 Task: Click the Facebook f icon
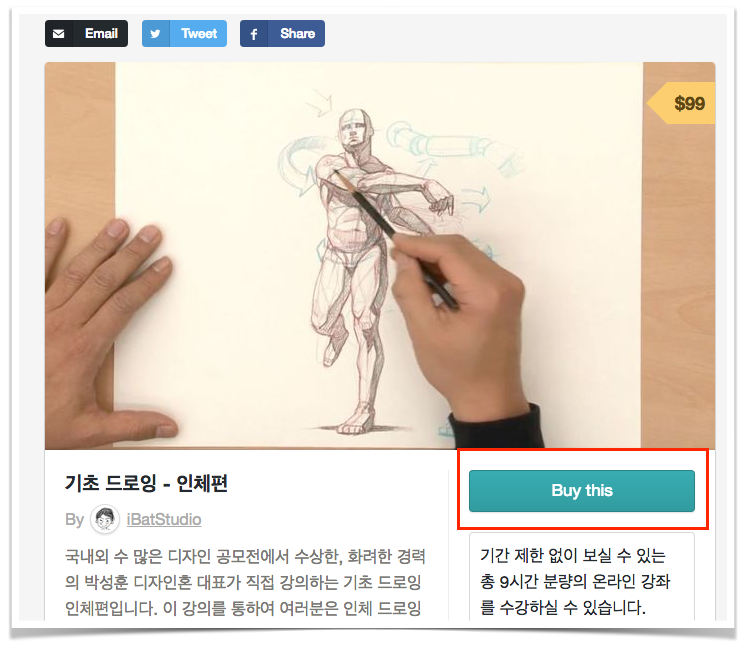254,34
